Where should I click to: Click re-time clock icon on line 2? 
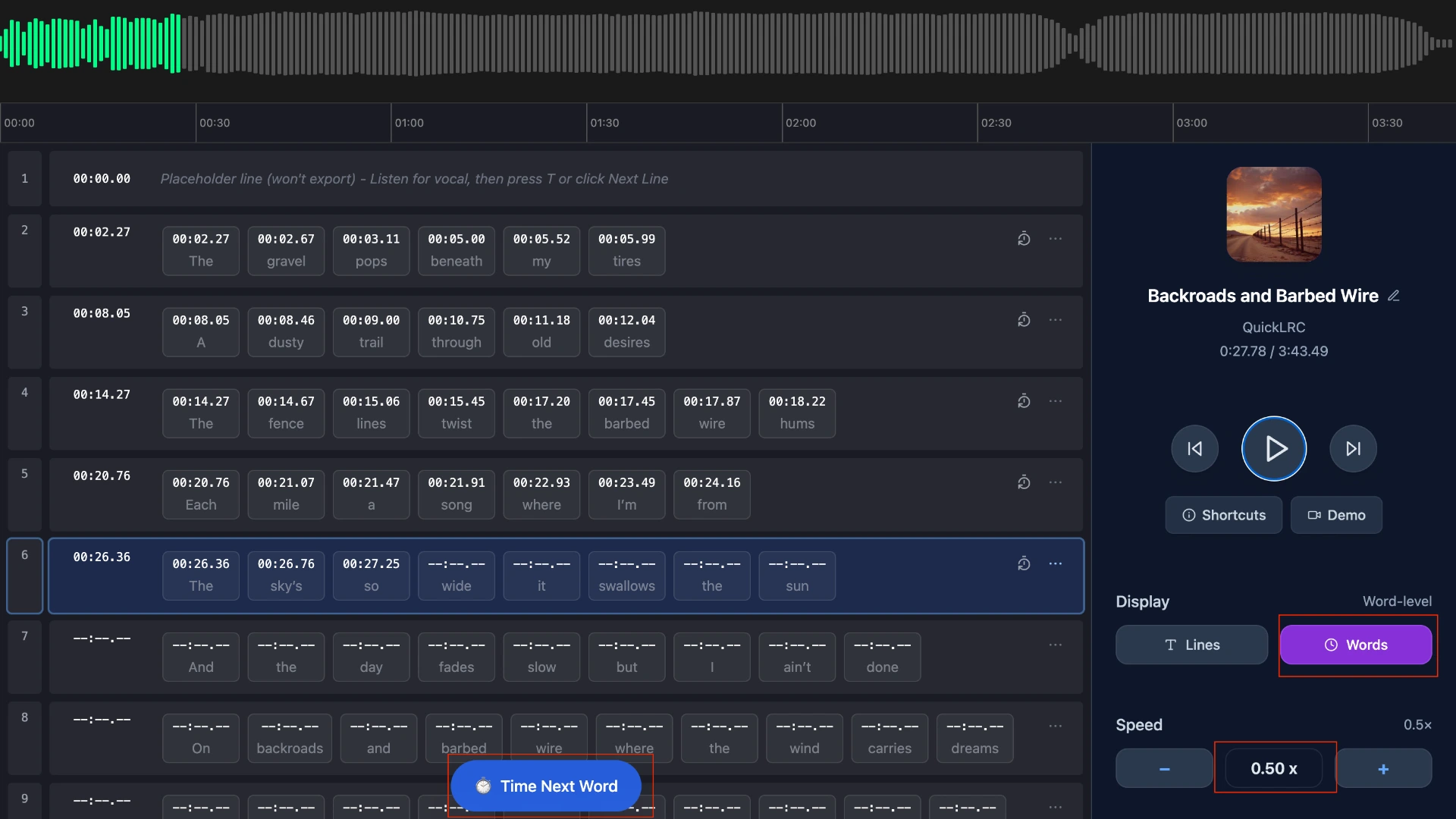1024,239
